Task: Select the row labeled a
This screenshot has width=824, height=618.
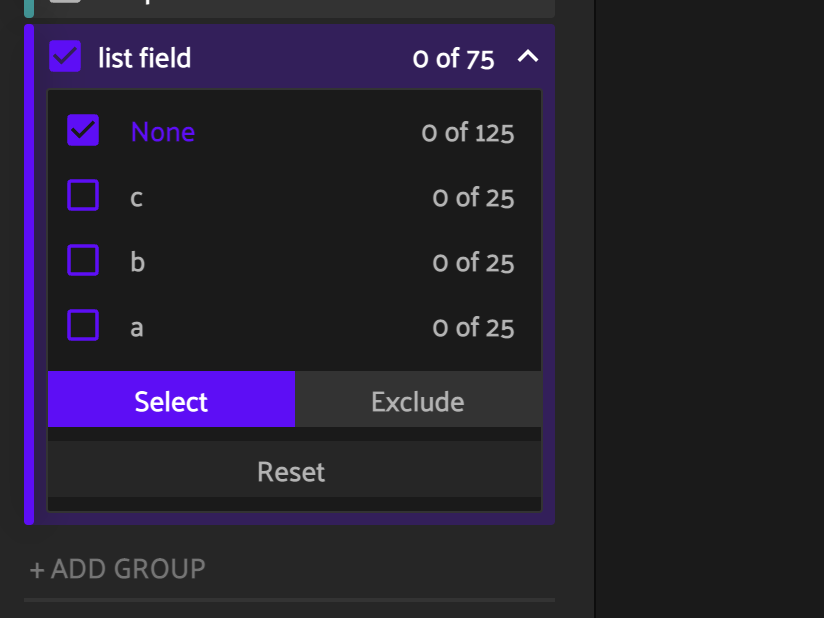Action: pyautogui.click(x=137, y=326)
